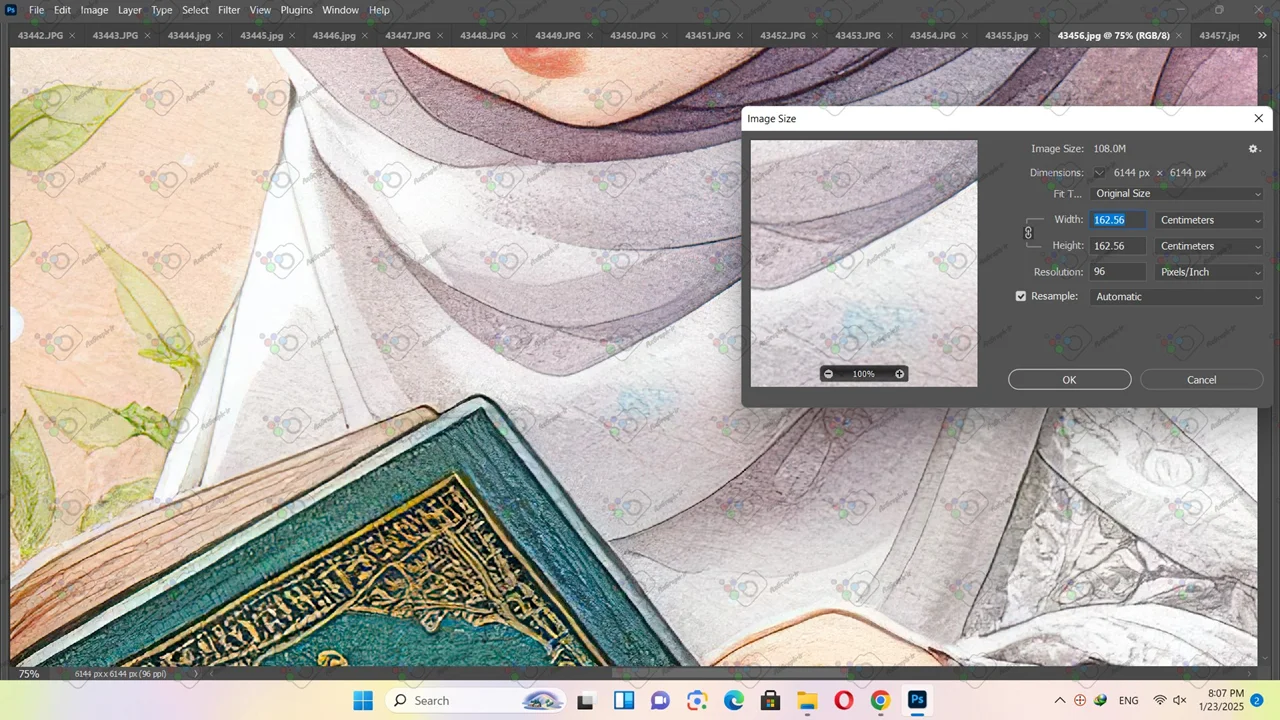
Task: Cancel the Image Size dialog
Action: 1201,380
